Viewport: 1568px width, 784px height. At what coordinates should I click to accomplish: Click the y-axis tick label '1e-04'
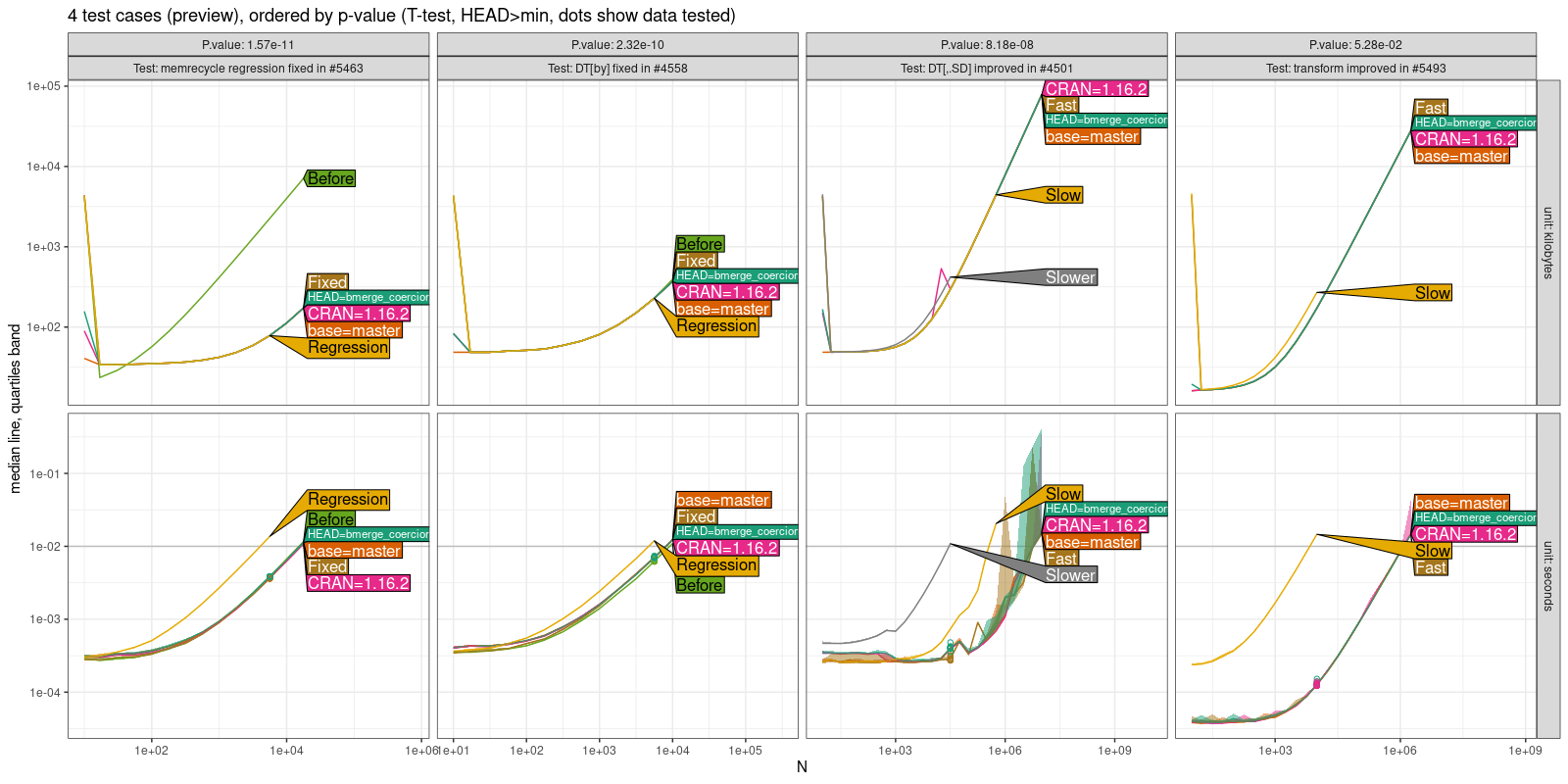pos(45,693)
